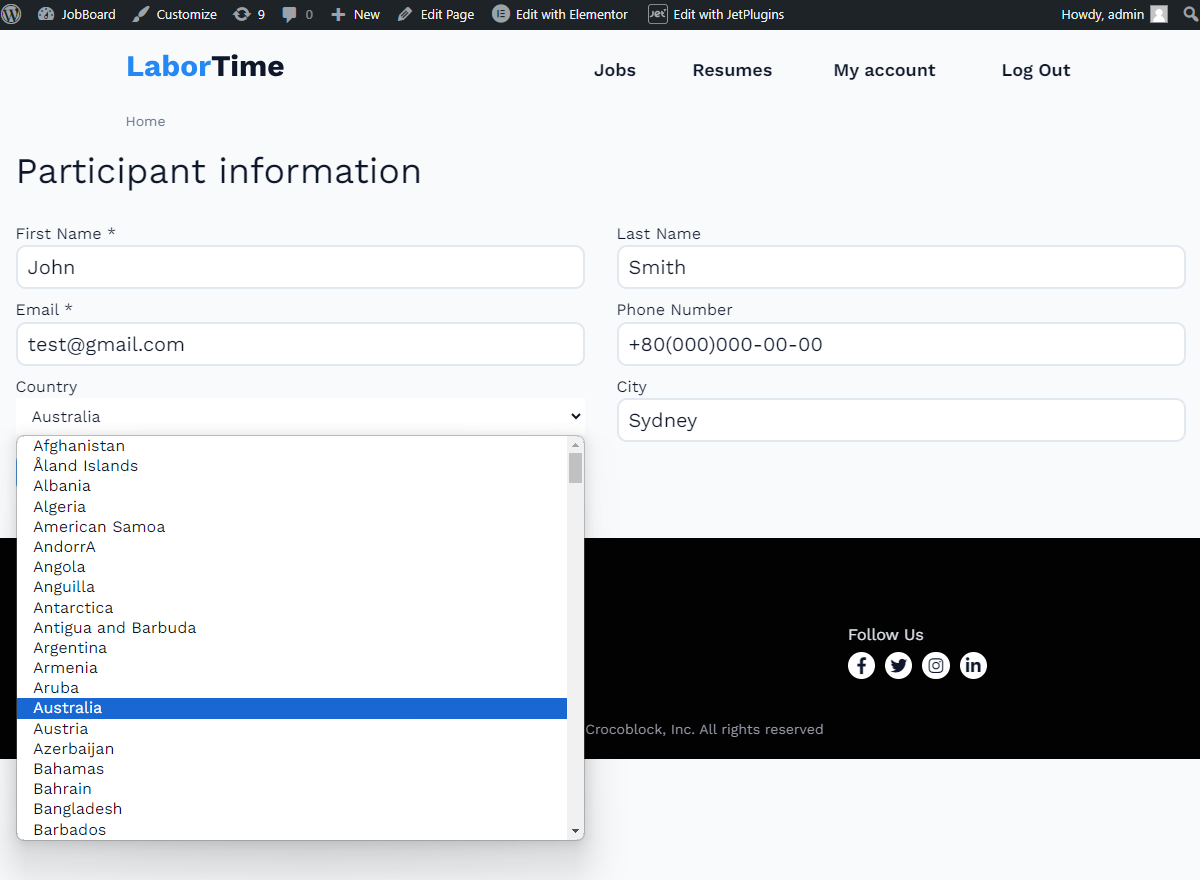Click the Edit with Elementor icon
The image size is (1200, 880).
click(499, 14)
